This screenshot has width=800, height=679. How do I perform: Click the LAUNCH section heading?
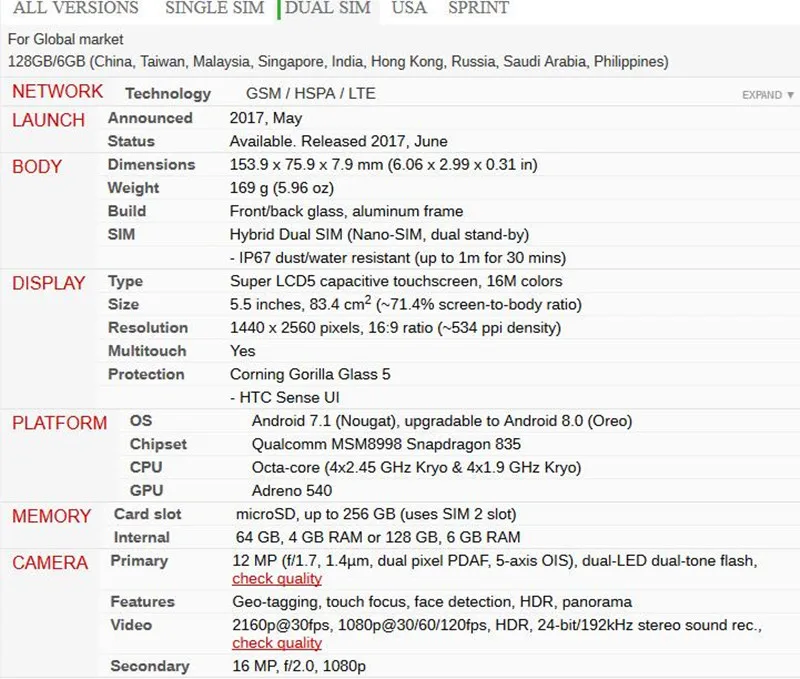[x=48, y=120]
